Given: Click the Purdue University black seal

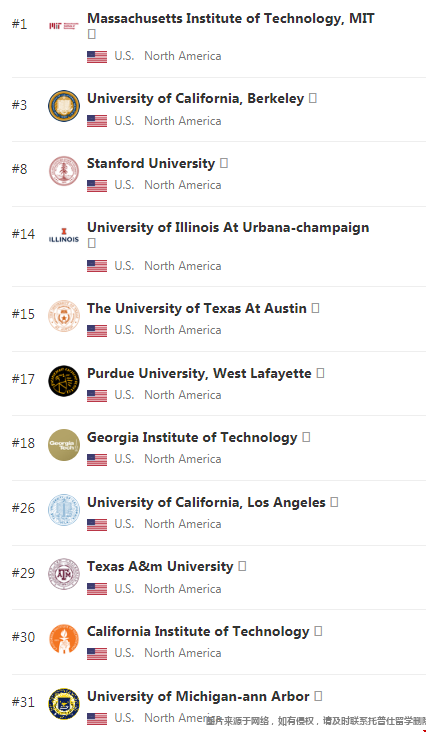Looking at the screenshot, I should pyautogui.click(x=64, y=380).
